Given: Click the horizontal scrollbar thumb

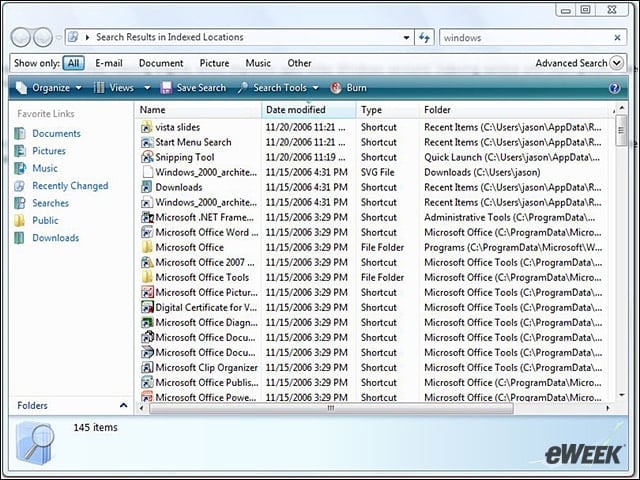Looking at the screenshot, I should click(331, 408).
